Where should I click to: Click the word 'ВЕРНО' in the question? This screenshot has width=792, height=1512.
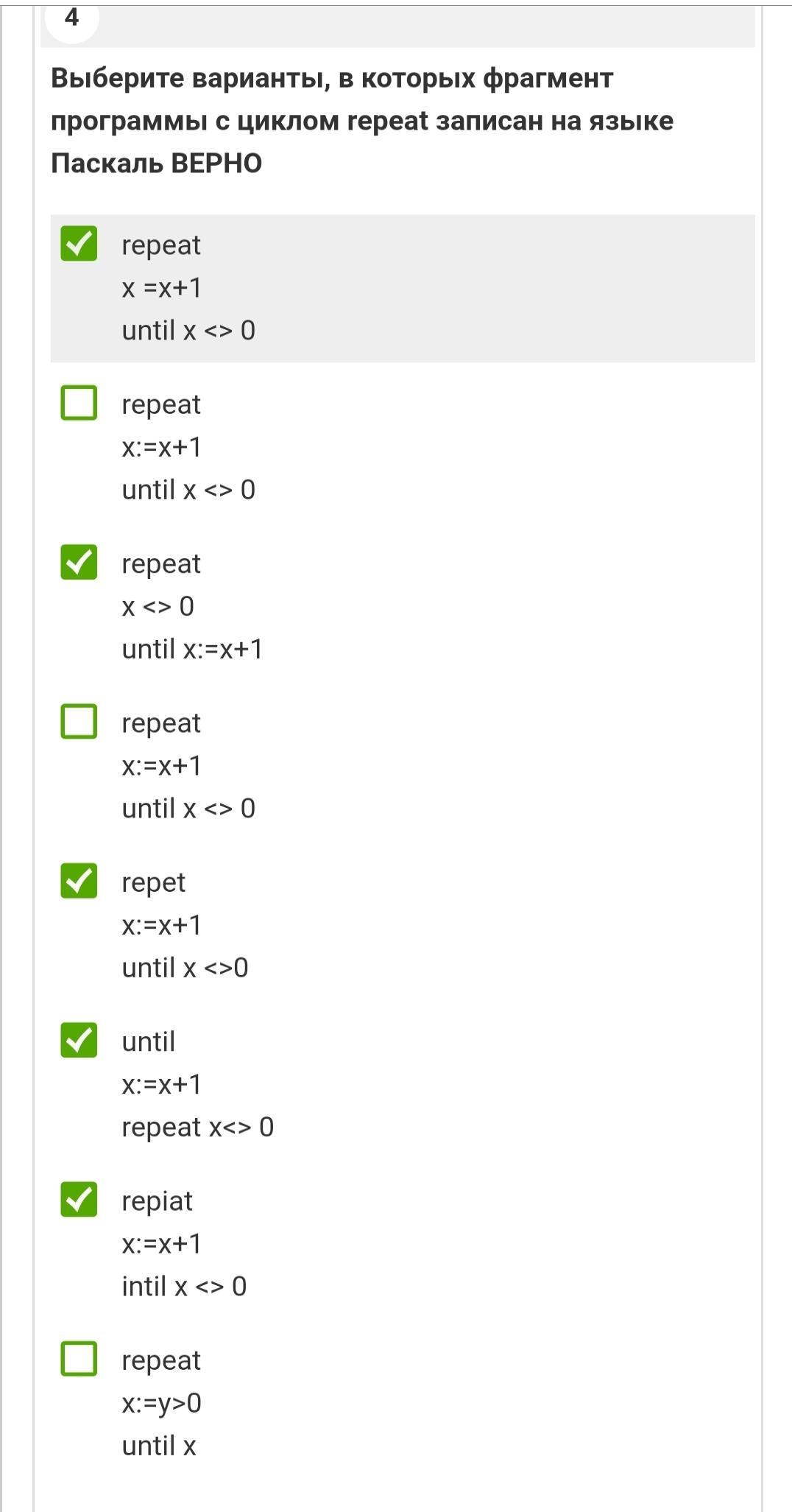(216, 163)
